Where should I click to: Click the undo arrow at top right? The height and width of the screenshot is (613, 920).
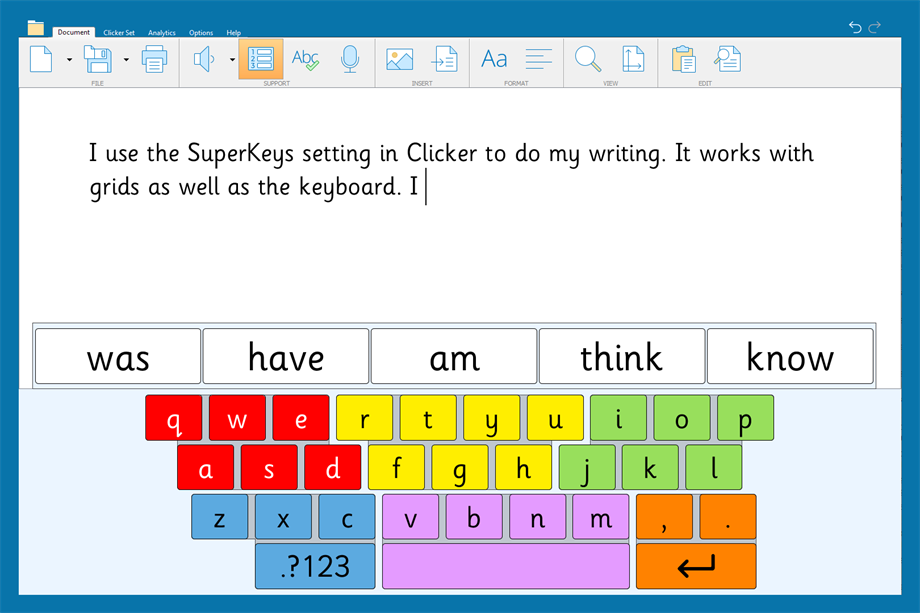pos(855,27)
